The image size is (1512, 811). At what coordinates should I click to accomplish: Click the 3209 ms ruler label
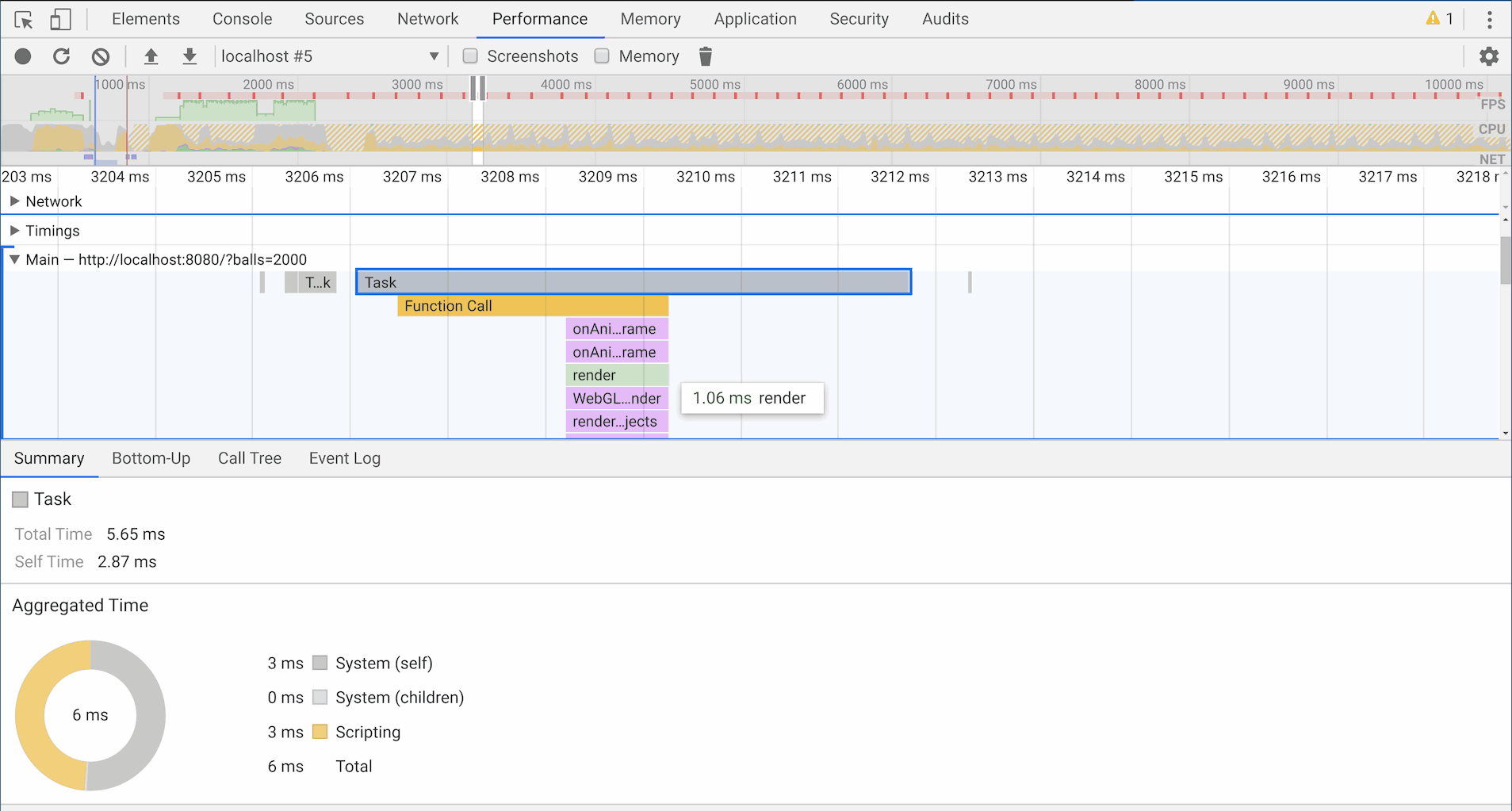coord(608,177)
